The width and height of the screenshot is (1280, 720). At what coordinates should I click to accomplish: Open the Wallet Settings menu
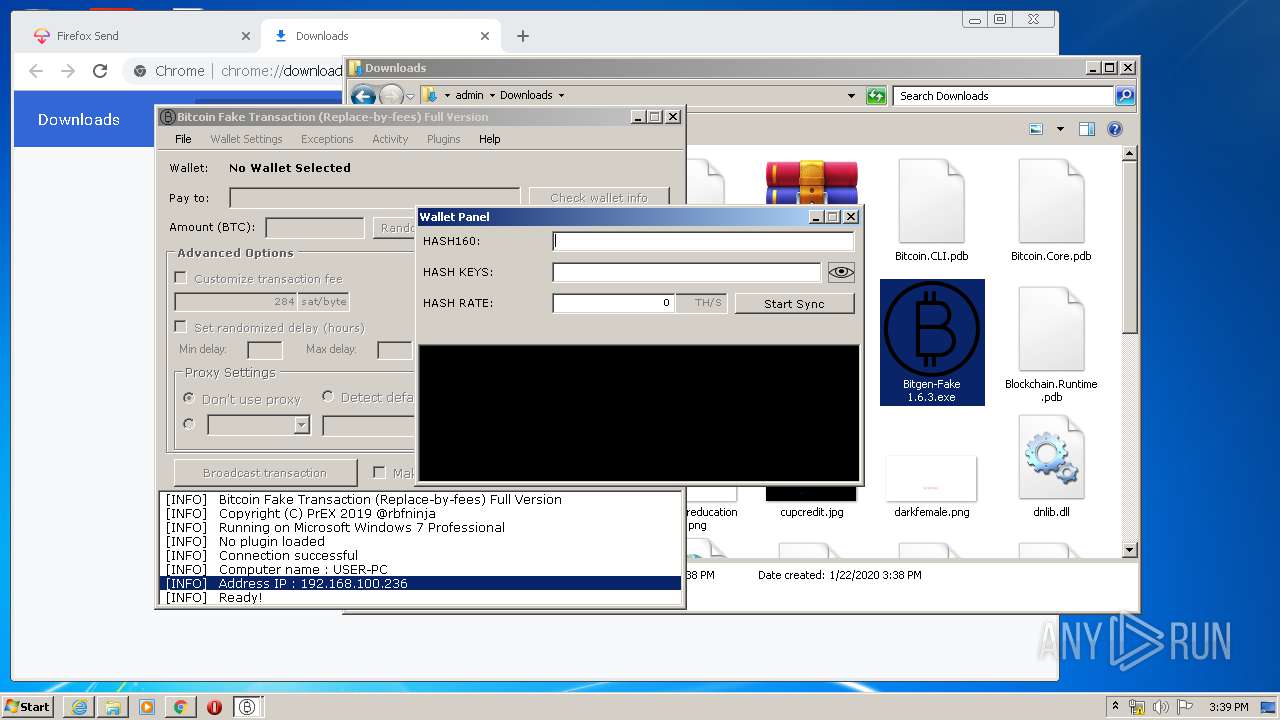[x=246, y=139]
